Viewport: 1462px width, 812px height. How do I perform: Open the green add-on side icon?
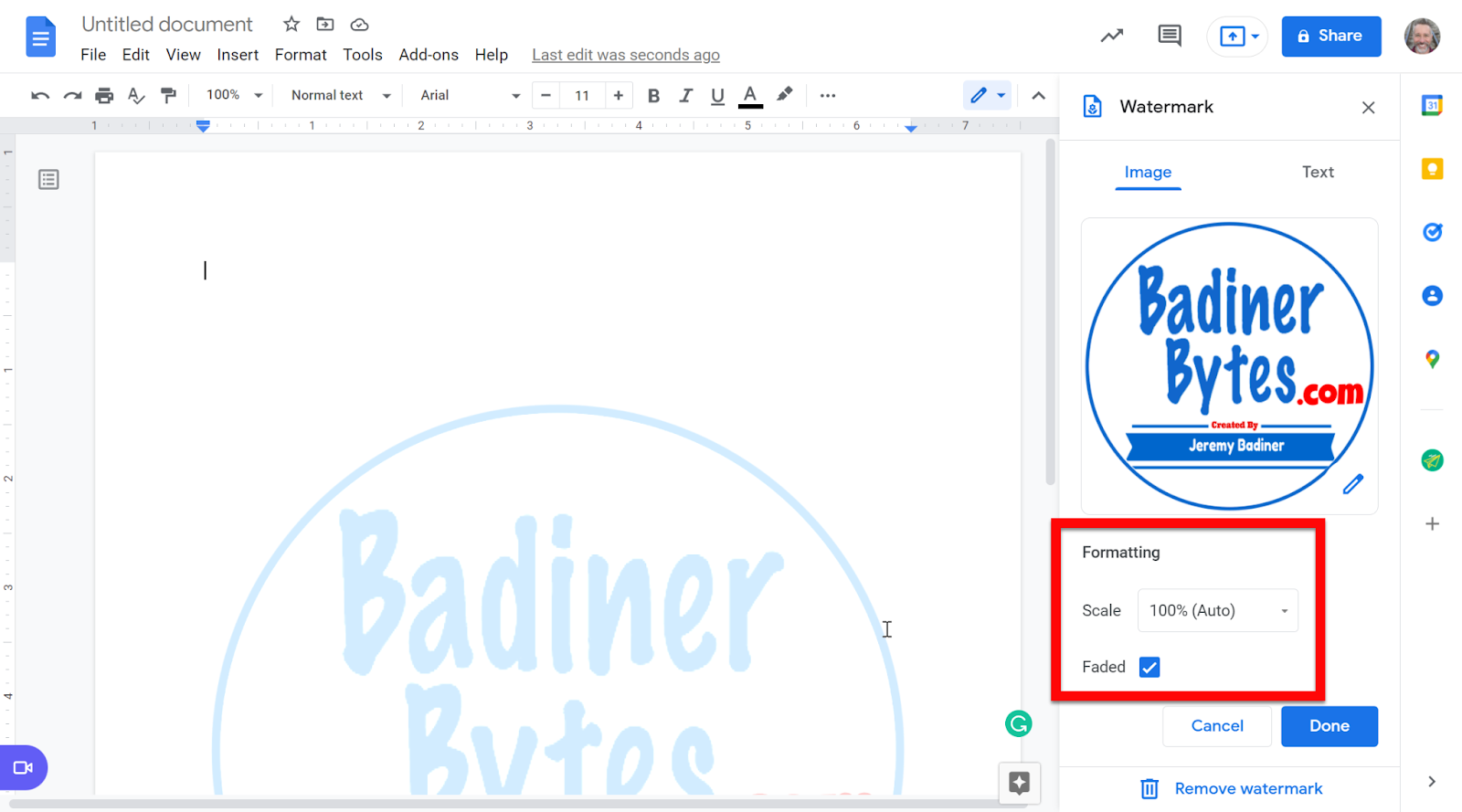(x=1432, y=460)
